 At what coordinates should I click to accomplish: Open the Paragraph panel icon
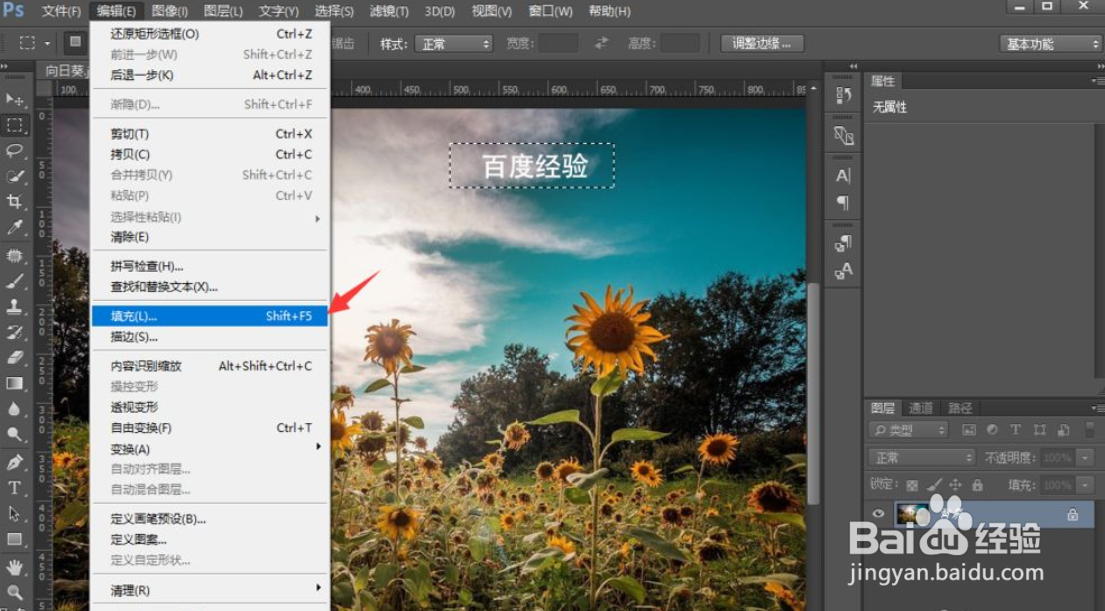843,203
